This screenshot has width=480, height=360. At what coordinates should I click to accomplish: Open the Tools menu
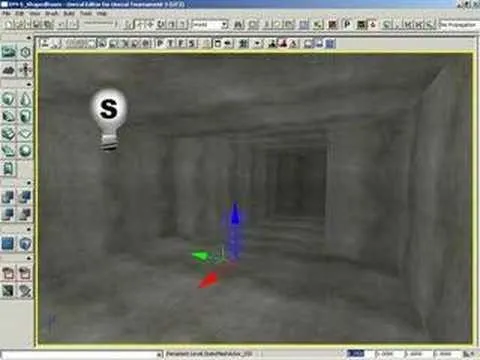[86, 13]
